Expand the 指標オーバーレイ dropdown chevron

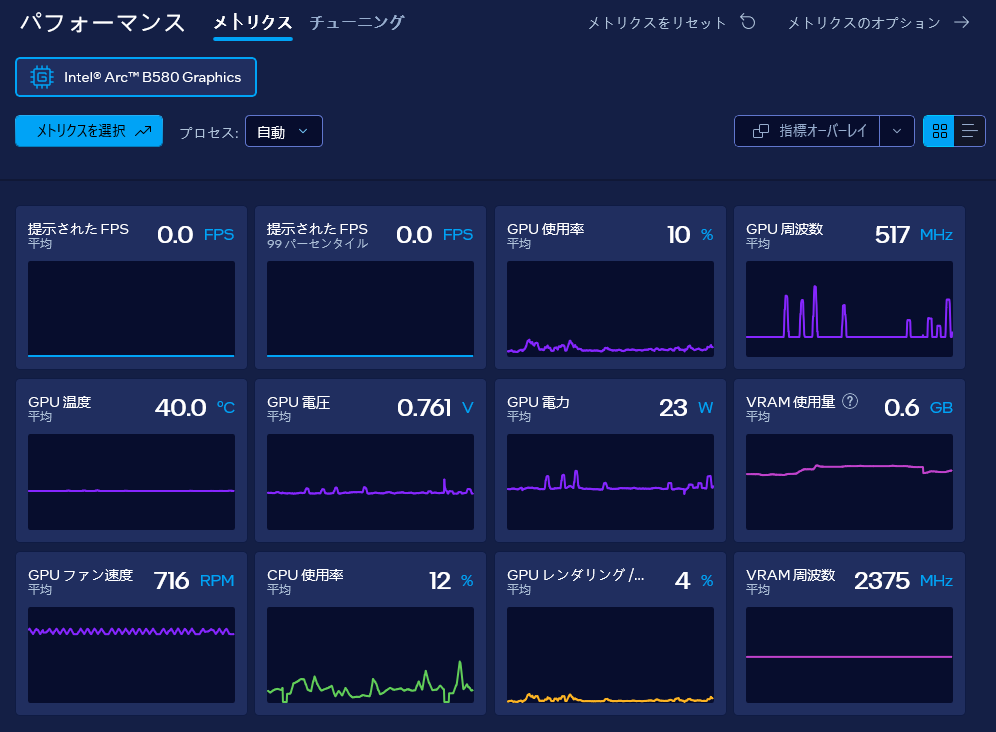pyautogui.click(x=897, y=131)
